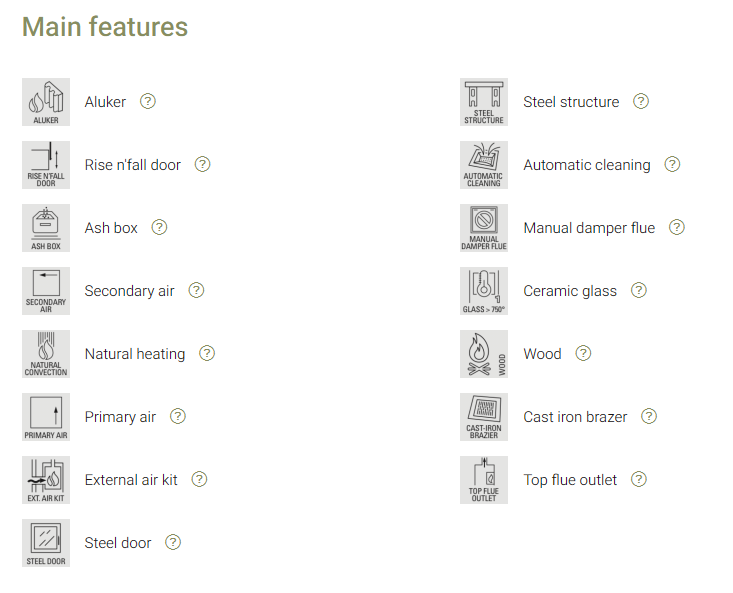Open help tooltip for Ceramic glass
This screenshot has height=593, width=733.
639,290
